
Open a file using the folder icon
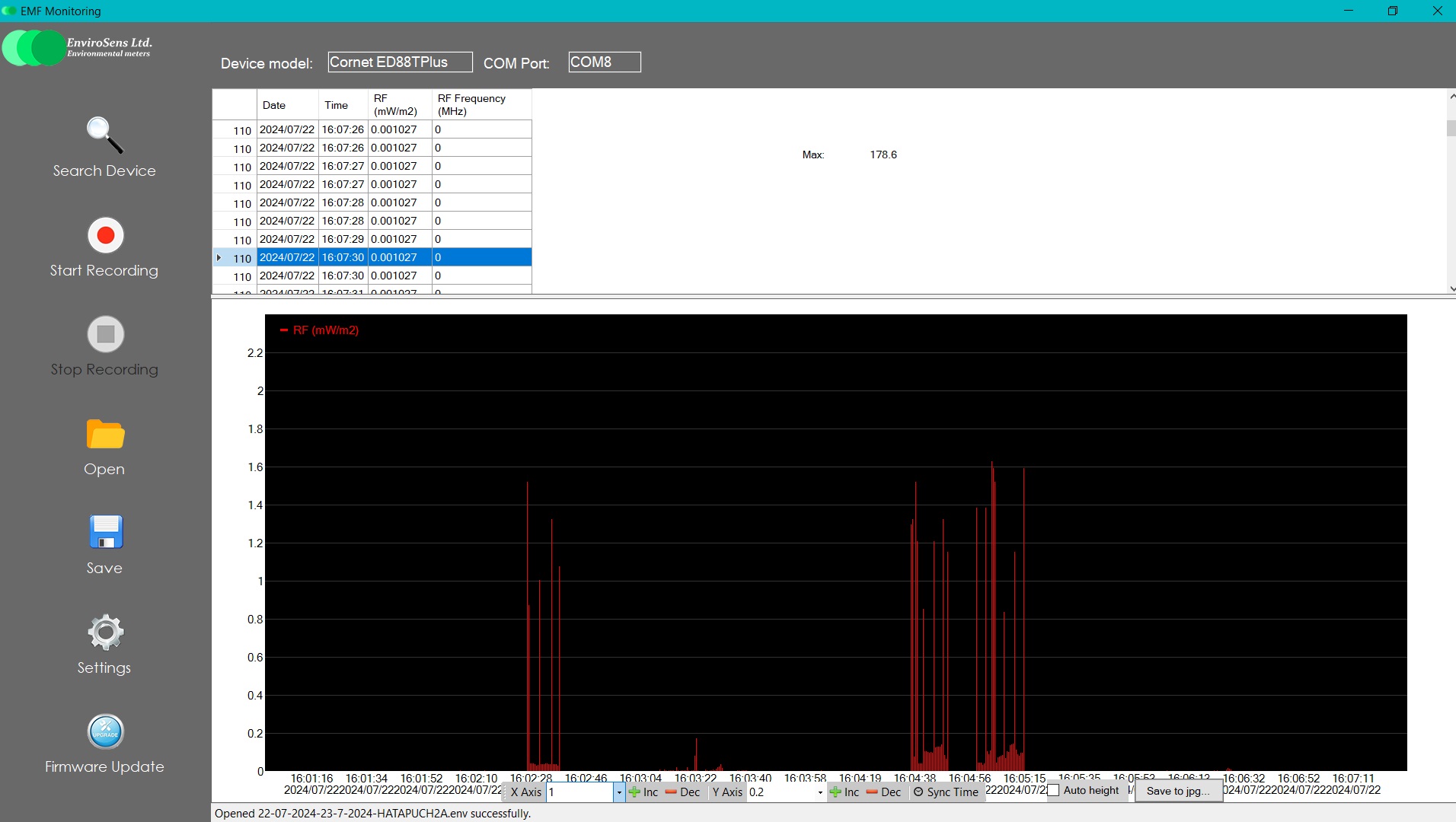(x=106, y=434)
